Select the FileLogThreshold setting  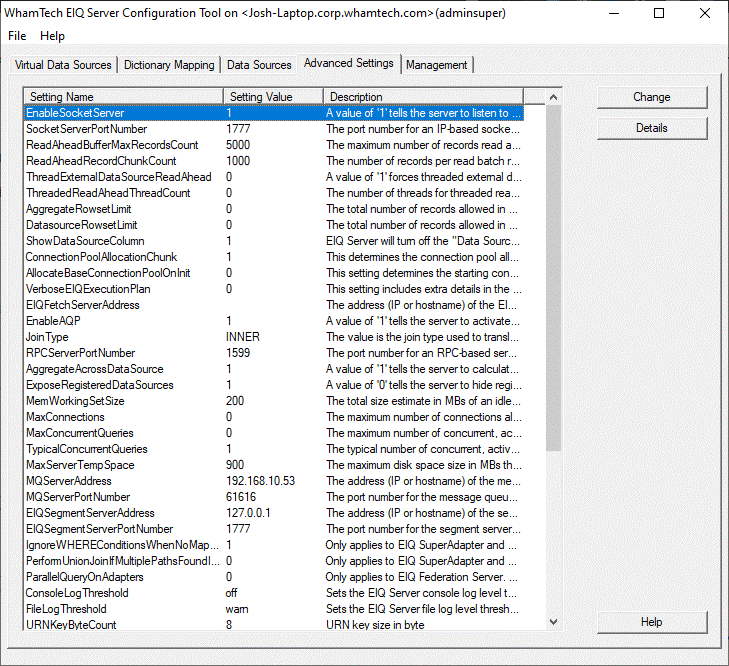click(274, 609)
